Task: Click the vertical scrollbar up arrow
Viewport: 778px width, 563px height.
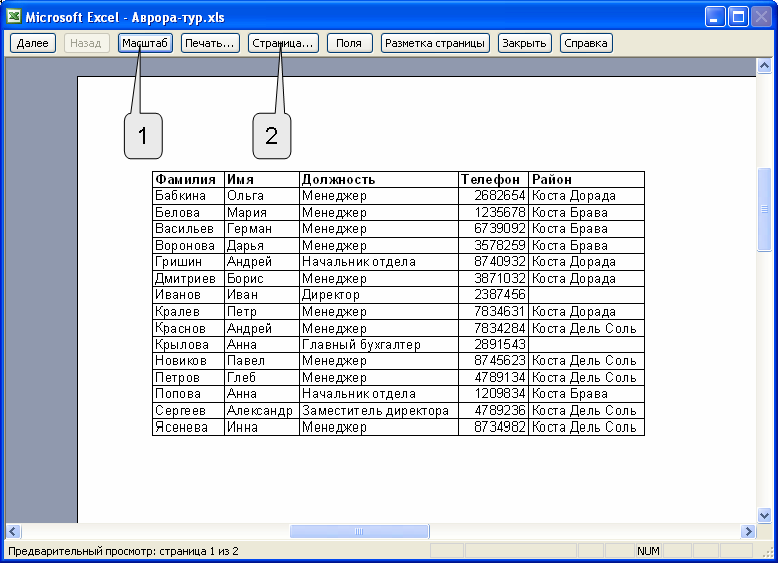Action: (x=764, y=65)
